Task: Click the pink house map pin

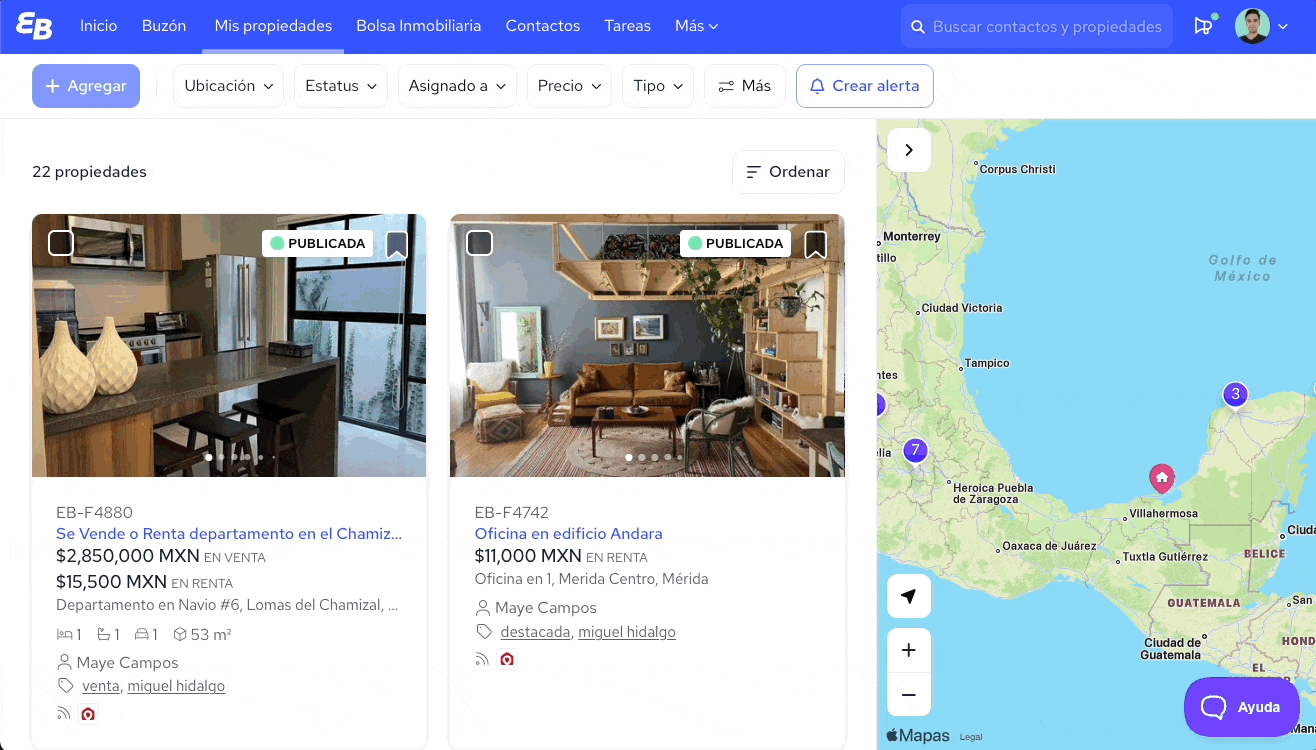Action: click(x=1161, y=478)
